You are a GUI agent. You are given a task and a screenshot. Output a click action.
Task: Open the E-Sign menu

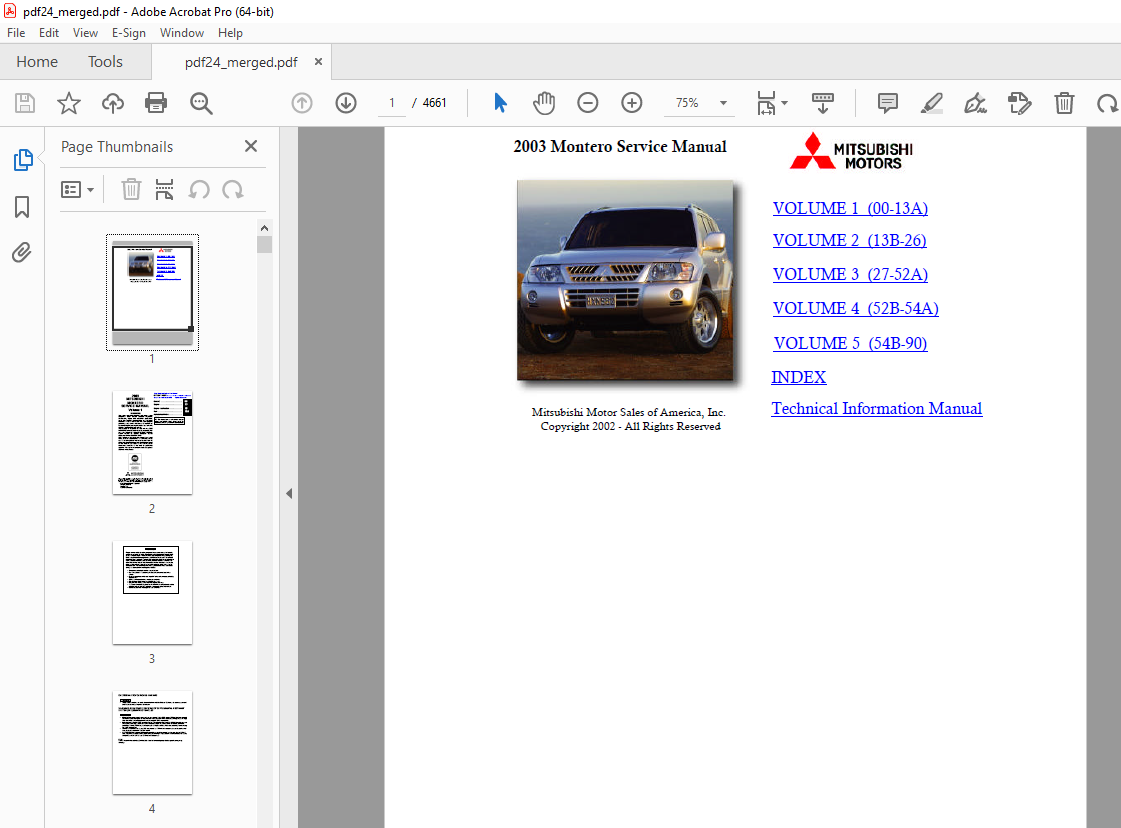pos(129,33)
